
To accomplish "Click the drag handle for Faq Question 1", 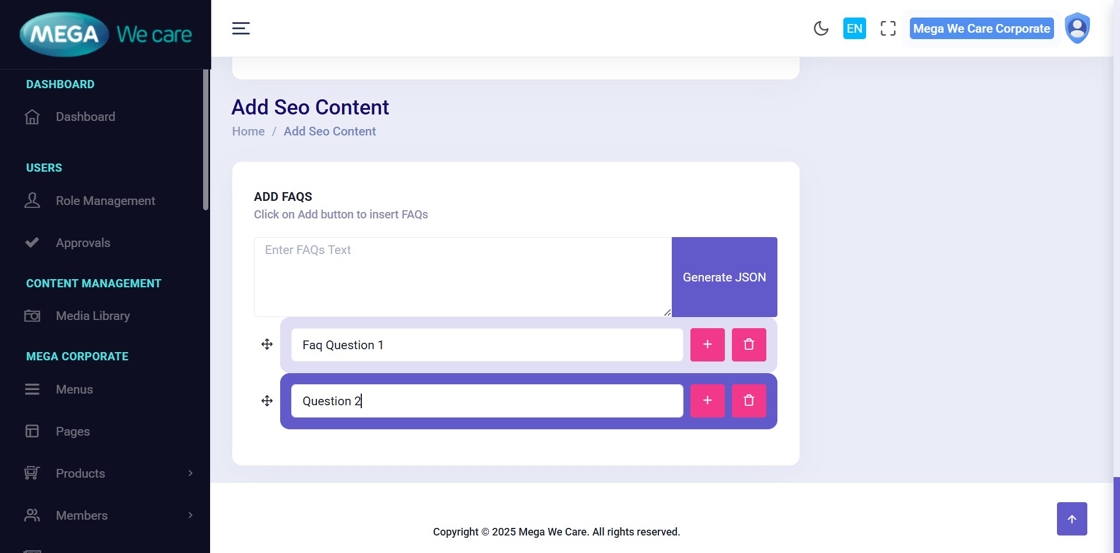I will click(267, 345).
